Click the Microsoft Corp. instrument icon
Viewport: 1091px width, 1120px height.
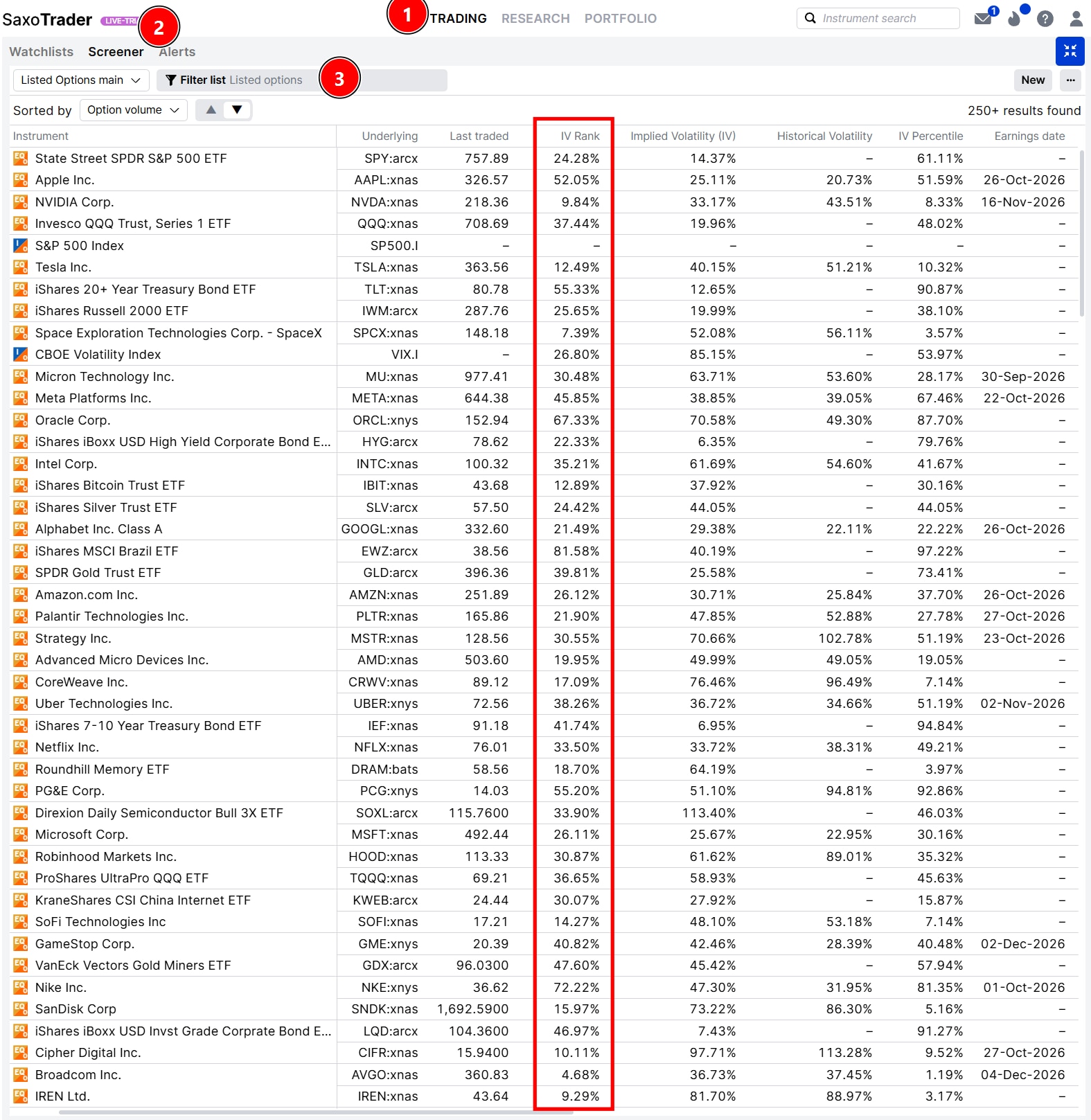(21, 835)
